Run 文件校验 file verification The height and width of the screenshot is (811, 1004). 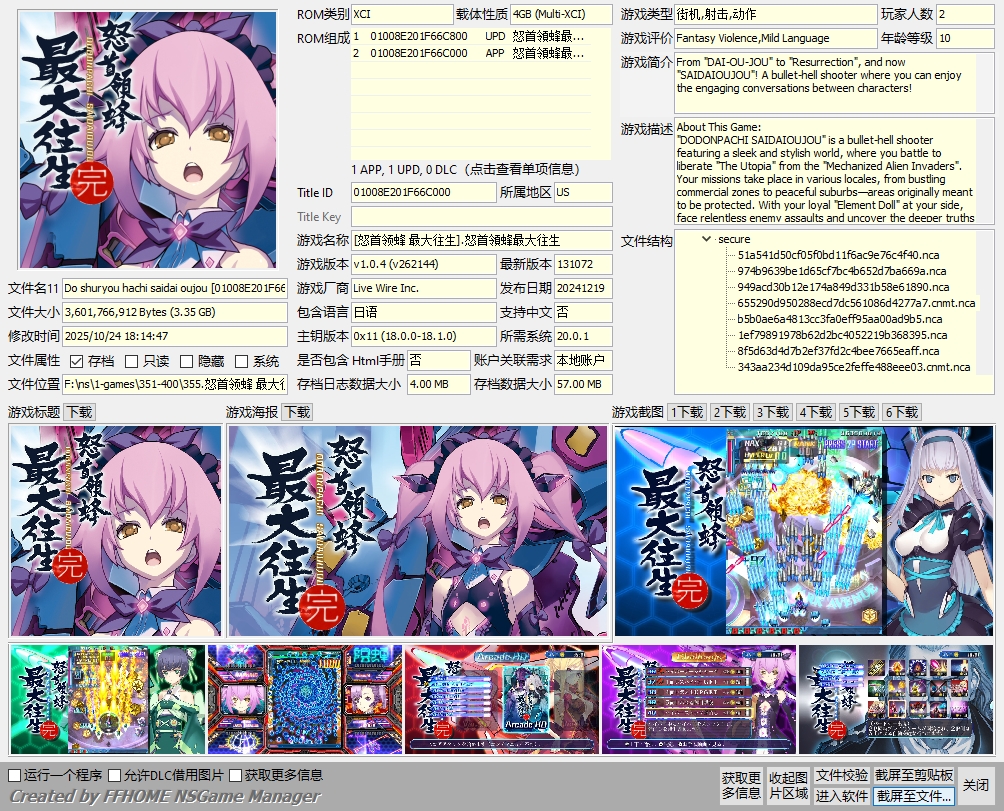(841, 775)
